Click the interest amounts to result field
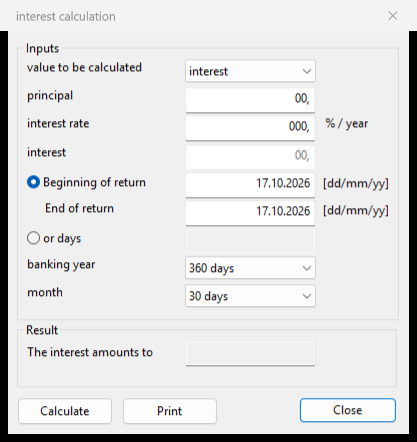The image size is (417, 442). tap(250, 353)
